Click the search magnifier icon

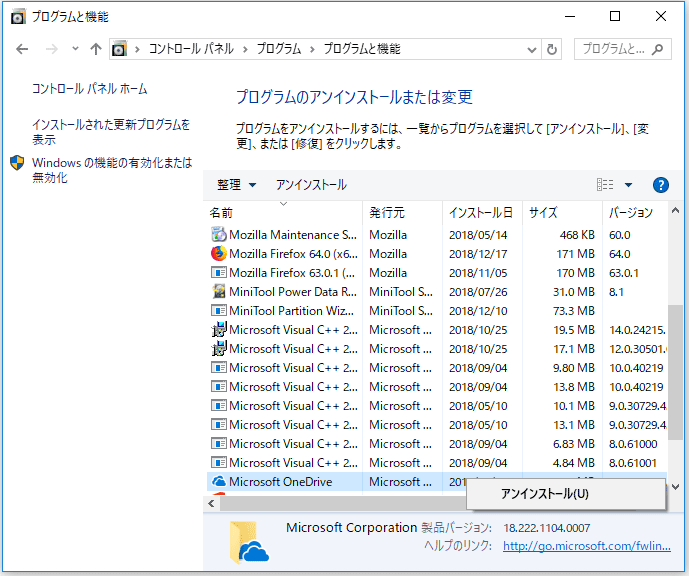pos(657,49)
